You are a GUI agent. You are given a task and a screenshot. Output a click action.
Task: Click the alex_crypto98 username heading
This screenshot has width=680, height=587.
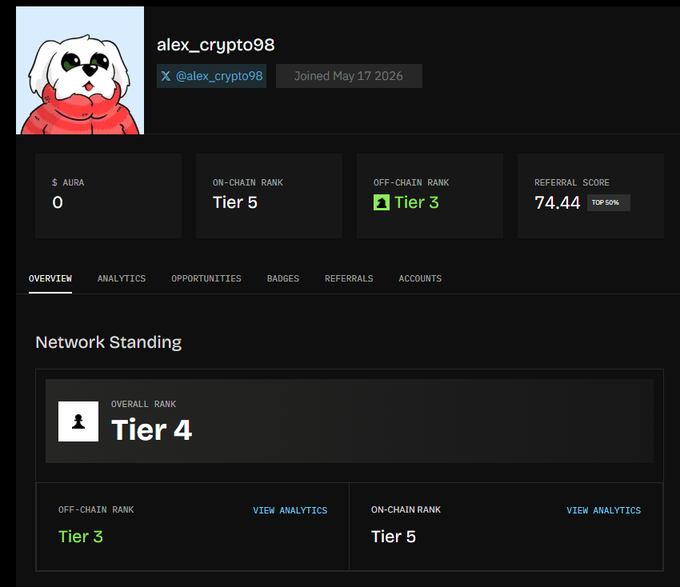pos(216,45)
